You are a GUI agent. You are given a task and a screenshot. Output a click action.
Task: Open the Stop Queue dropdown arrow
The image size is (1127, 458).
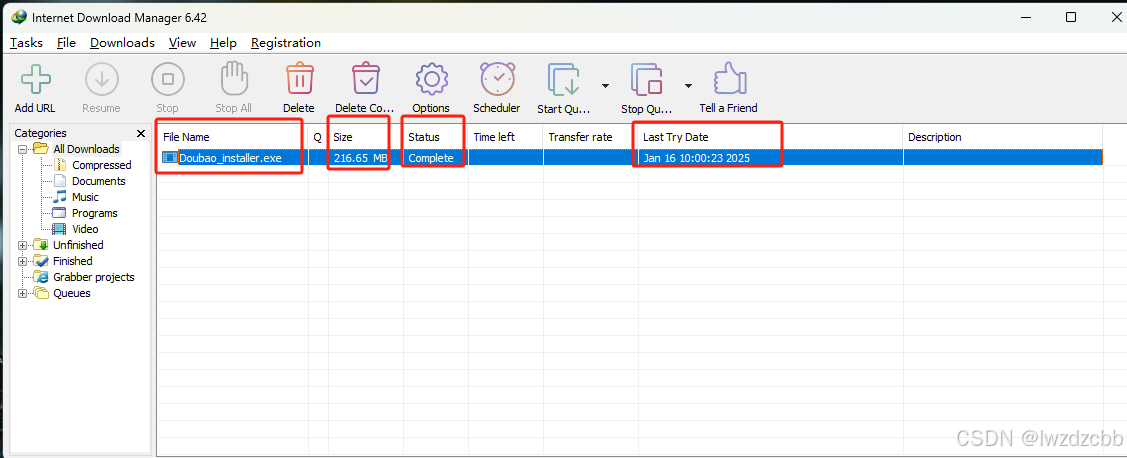click(688, 86)
